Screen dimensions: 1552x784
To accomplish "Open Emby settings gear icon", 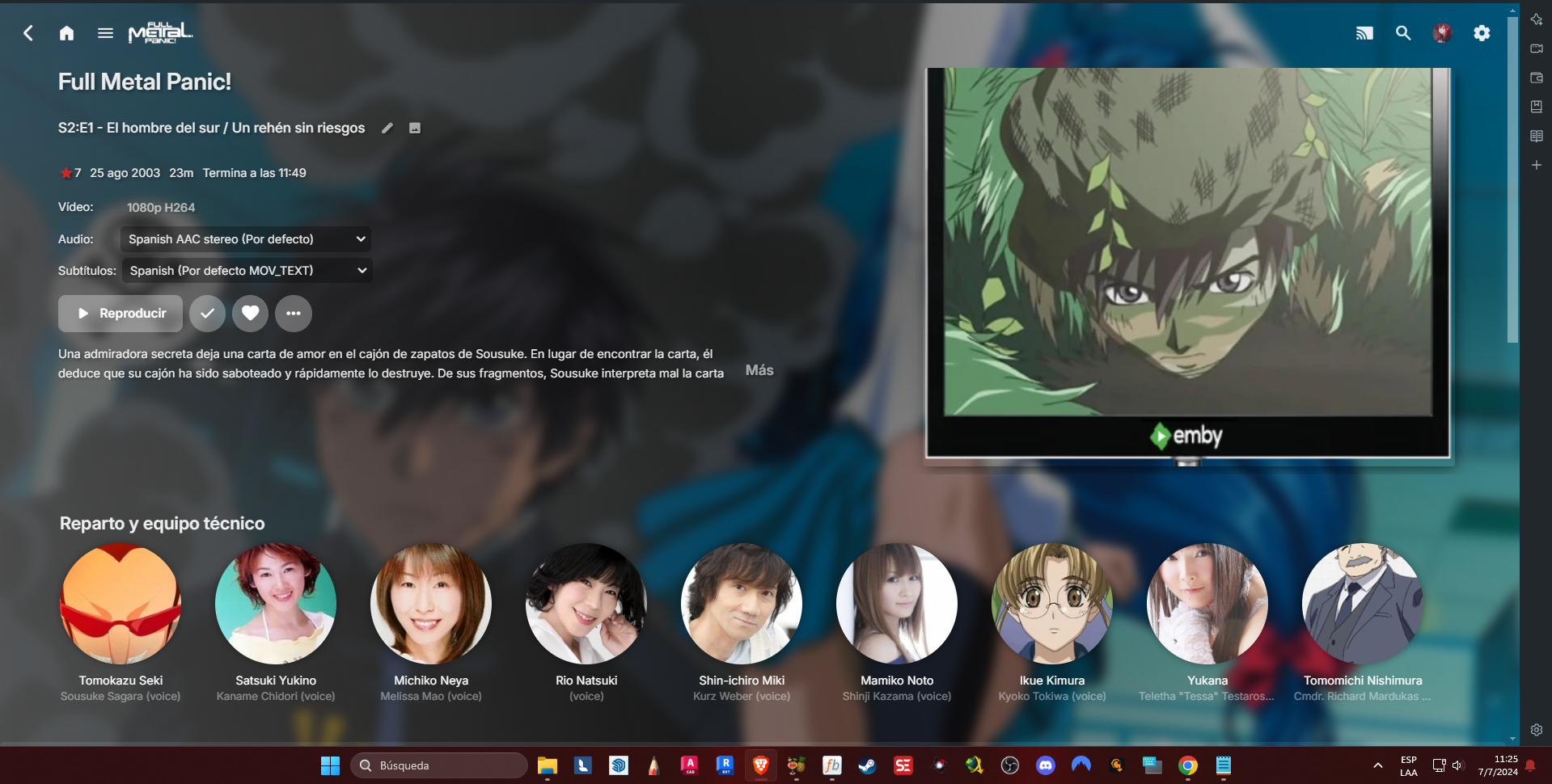I will (x=1482, y=33).
